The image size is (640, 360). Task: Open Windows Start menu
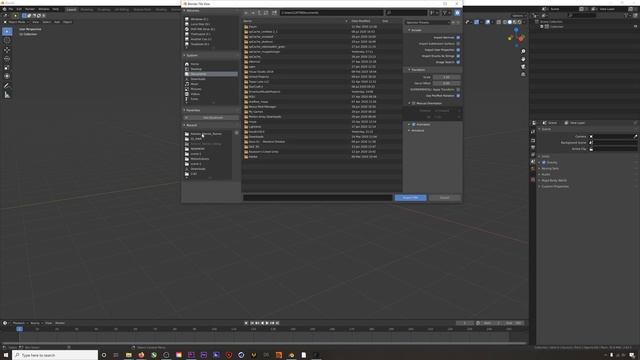tap(6, 355)
